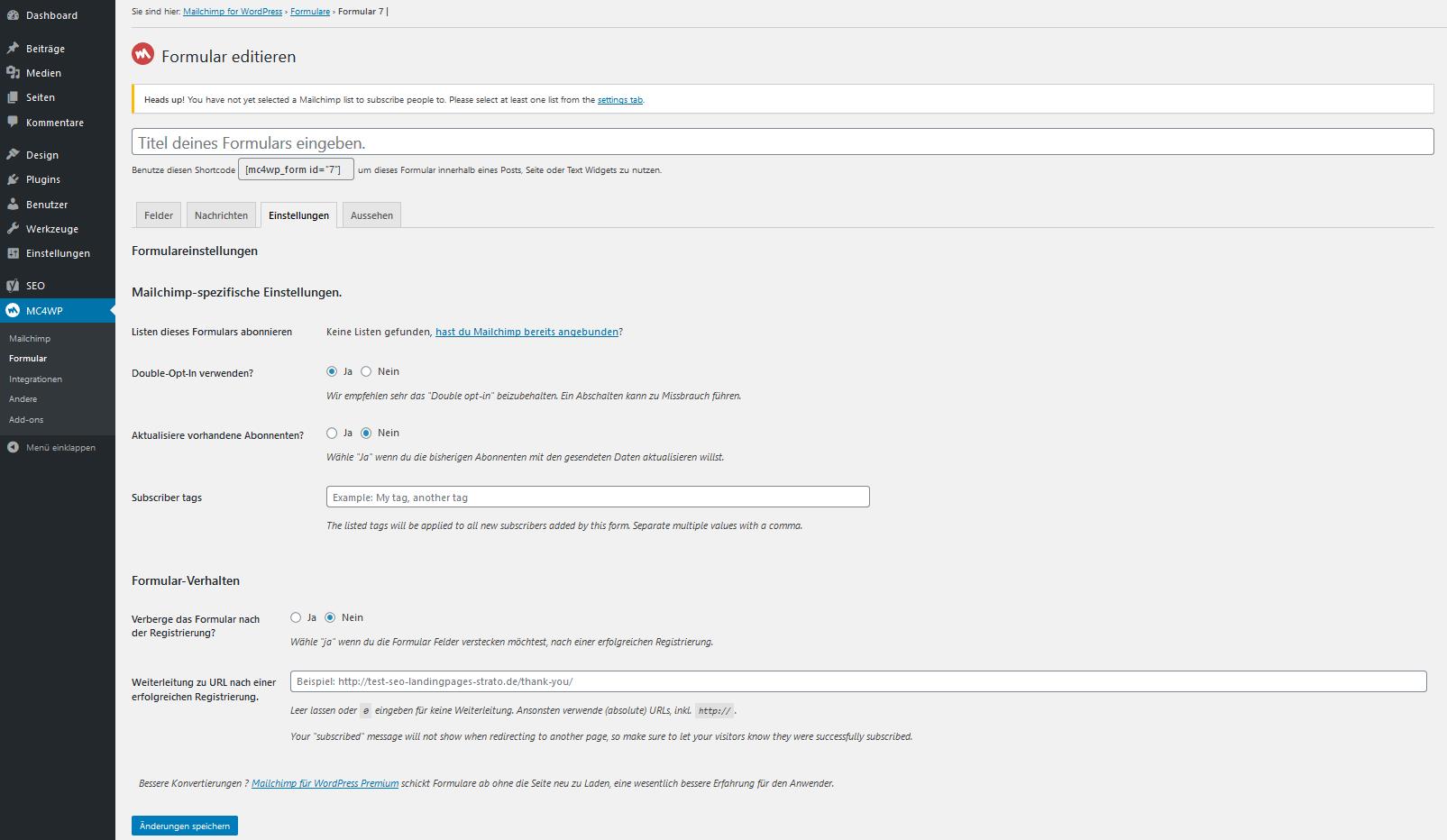The height and width of the screenshot is (840, 1447).
Task: Open the Integrationen submenu entry
Action: click(35, 379)
